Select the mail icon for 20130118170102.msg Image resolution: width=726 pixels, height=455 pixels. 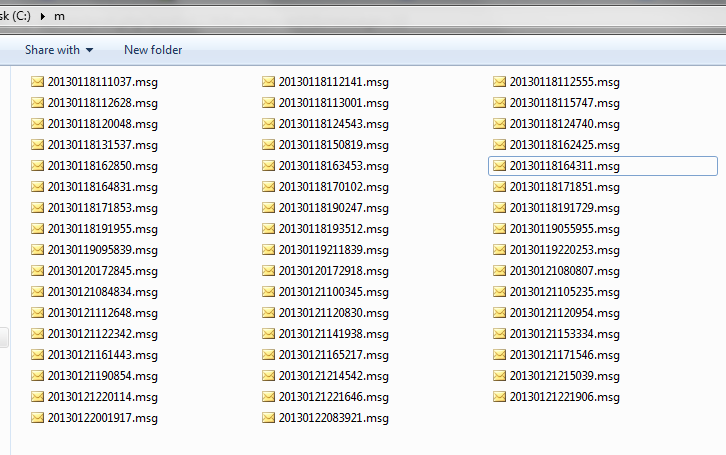coord(269,187)
